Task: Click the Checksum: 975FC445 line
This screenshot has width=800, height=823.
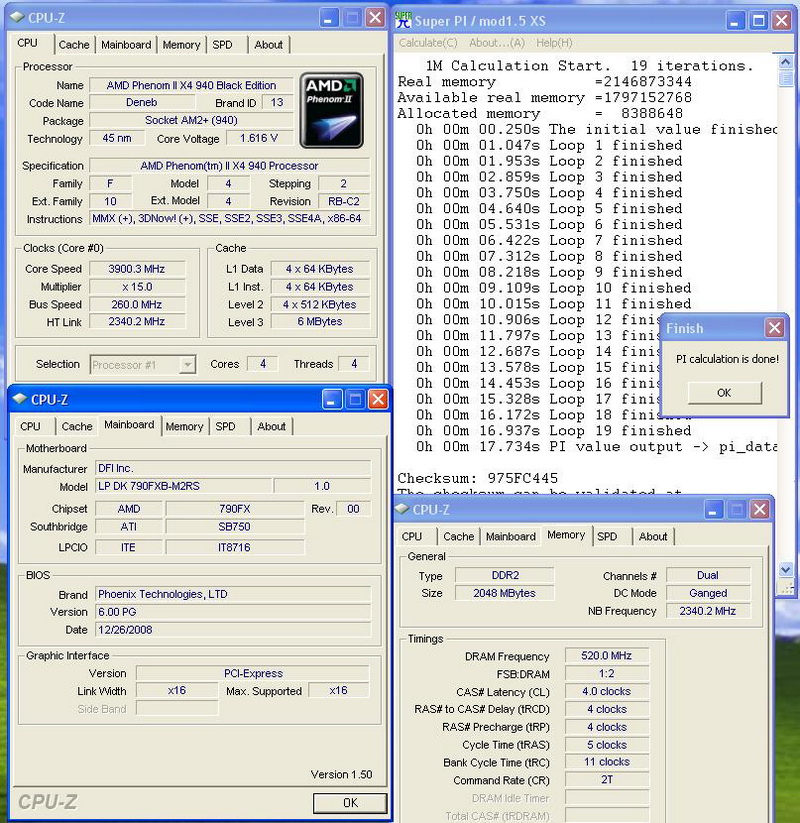Action: 478,478
